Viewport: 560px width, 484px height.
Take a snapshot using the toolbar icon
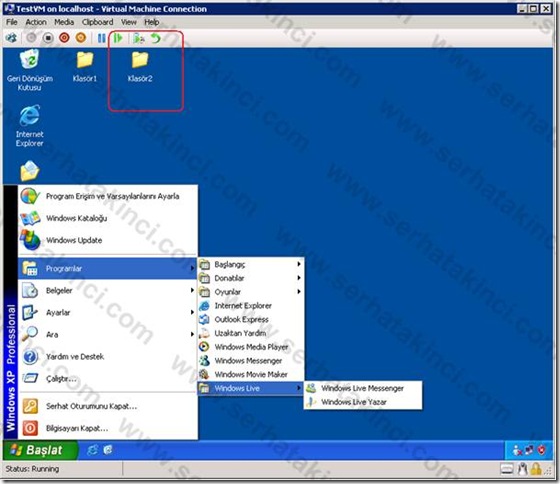pos(139,38)
